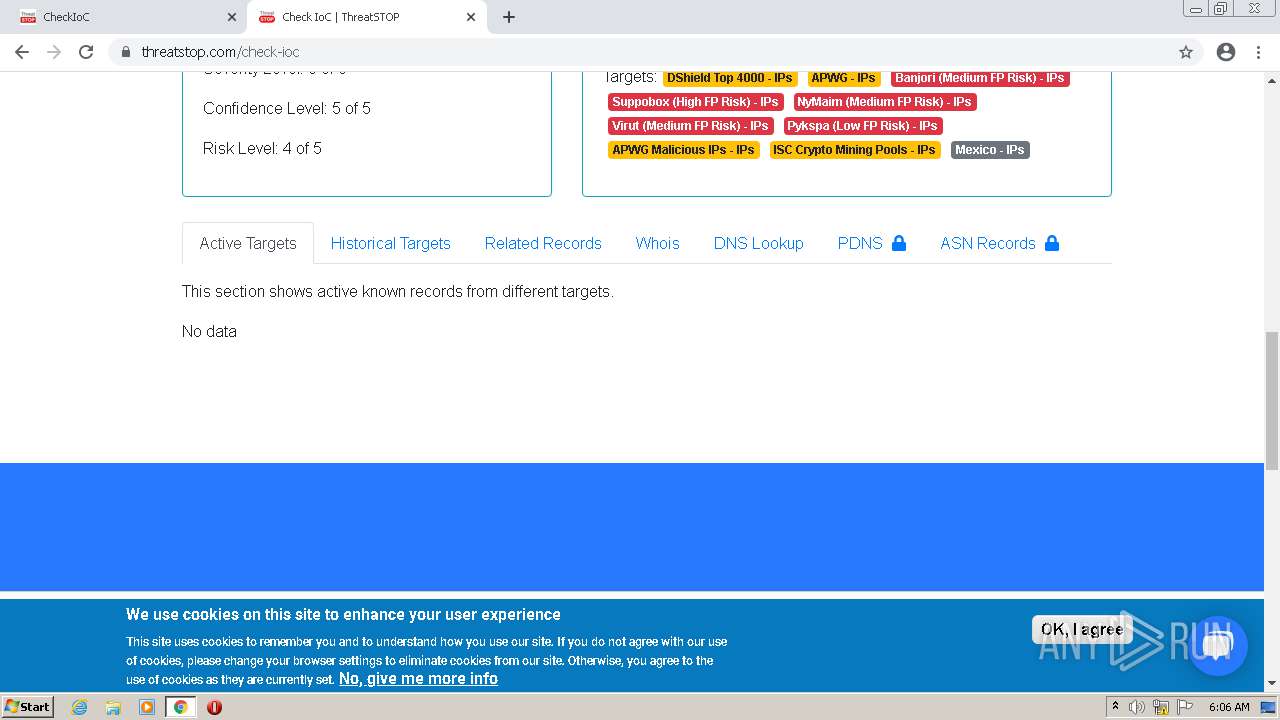This screenshot has width=1280, height=720.
Task: Click the NyMaim (Medium FP Risk) badge
Action: click(884, 102)
